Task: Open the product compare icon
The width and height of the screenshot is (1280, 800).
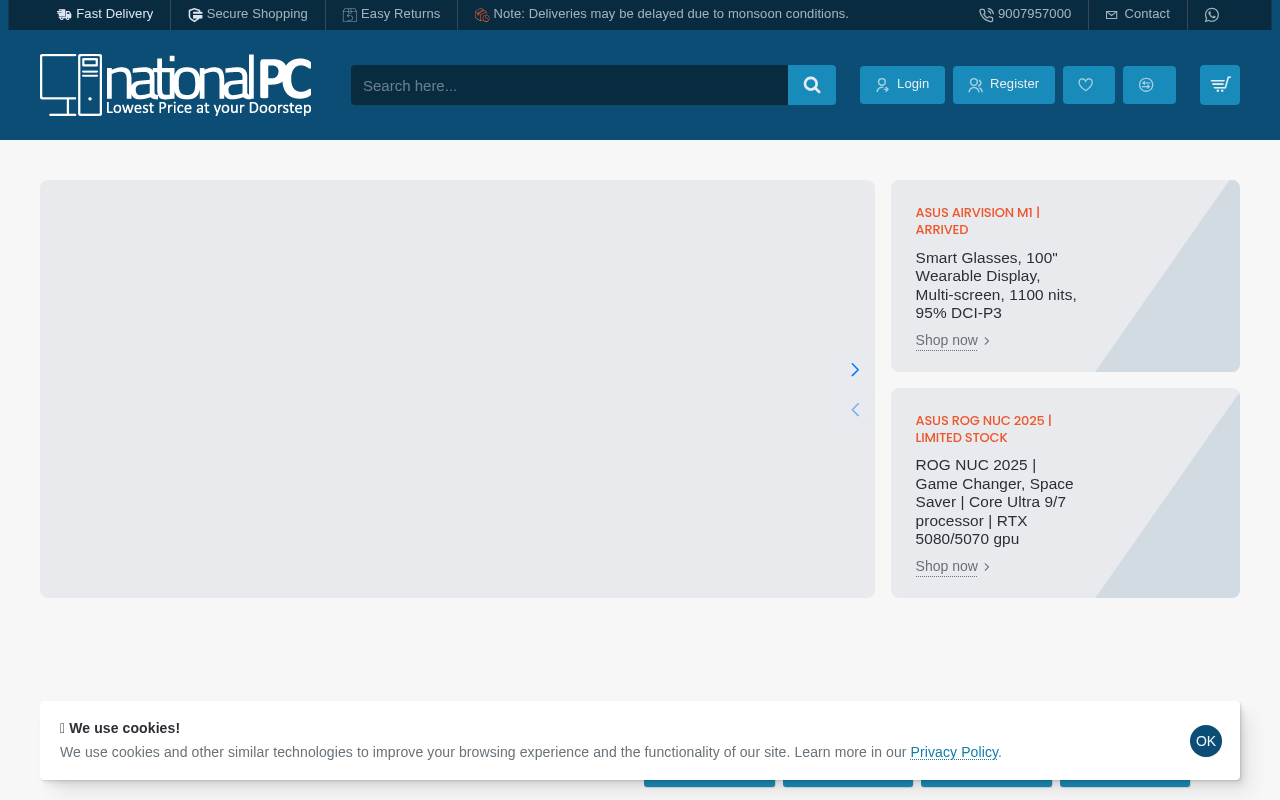Action: coord(1149,85)
